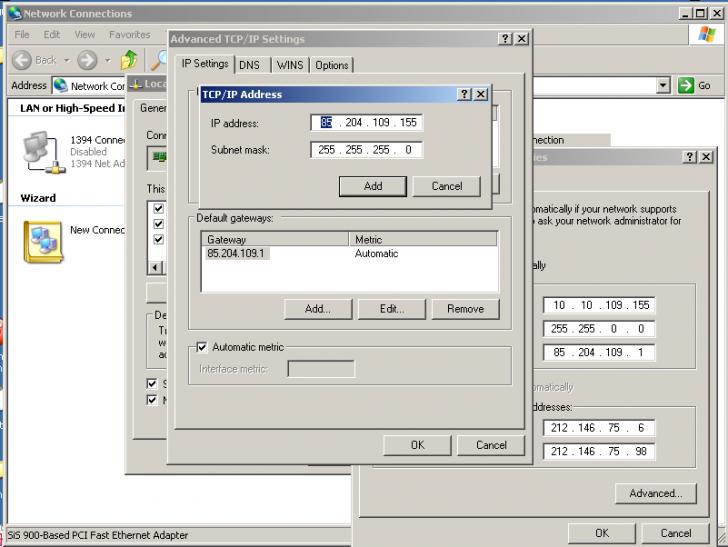Click Edit... under Default gateways
This screenshot has width=728, height=547.
point(392,309)
